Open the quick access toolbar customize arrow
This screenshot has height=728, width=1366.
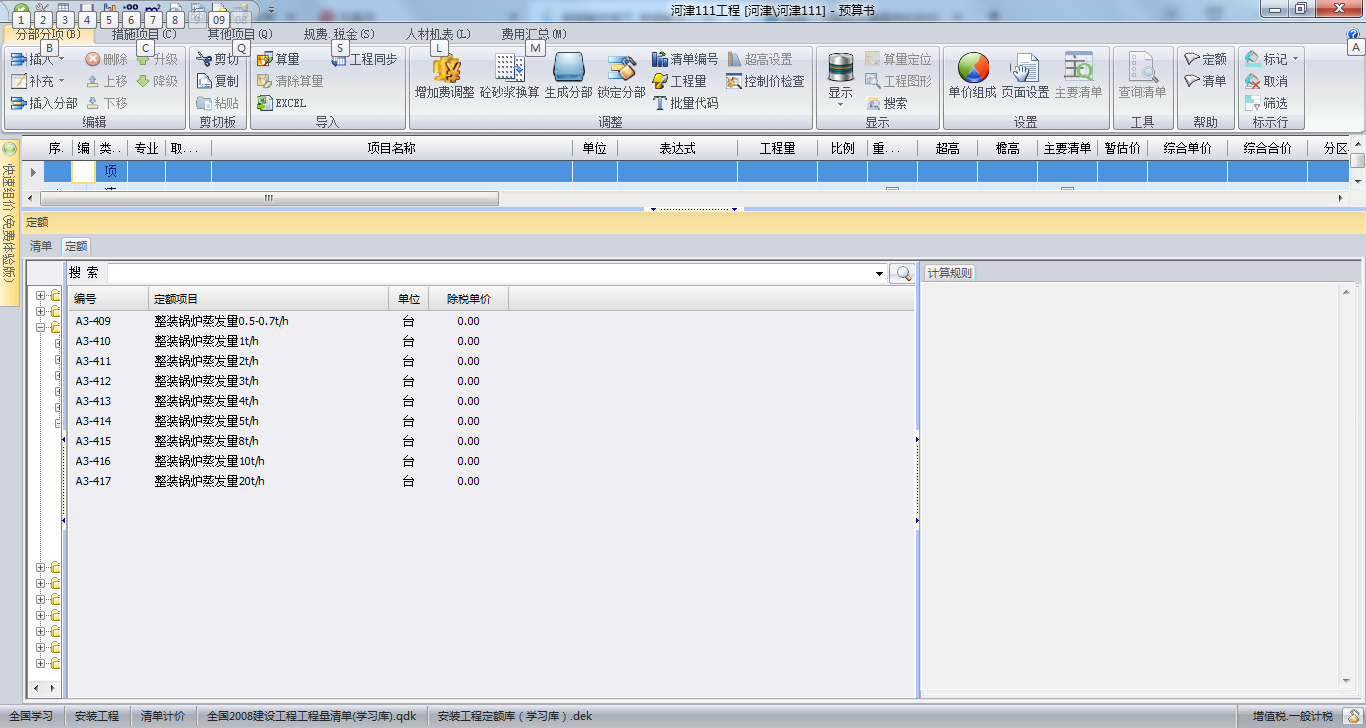tap(270, 9)
